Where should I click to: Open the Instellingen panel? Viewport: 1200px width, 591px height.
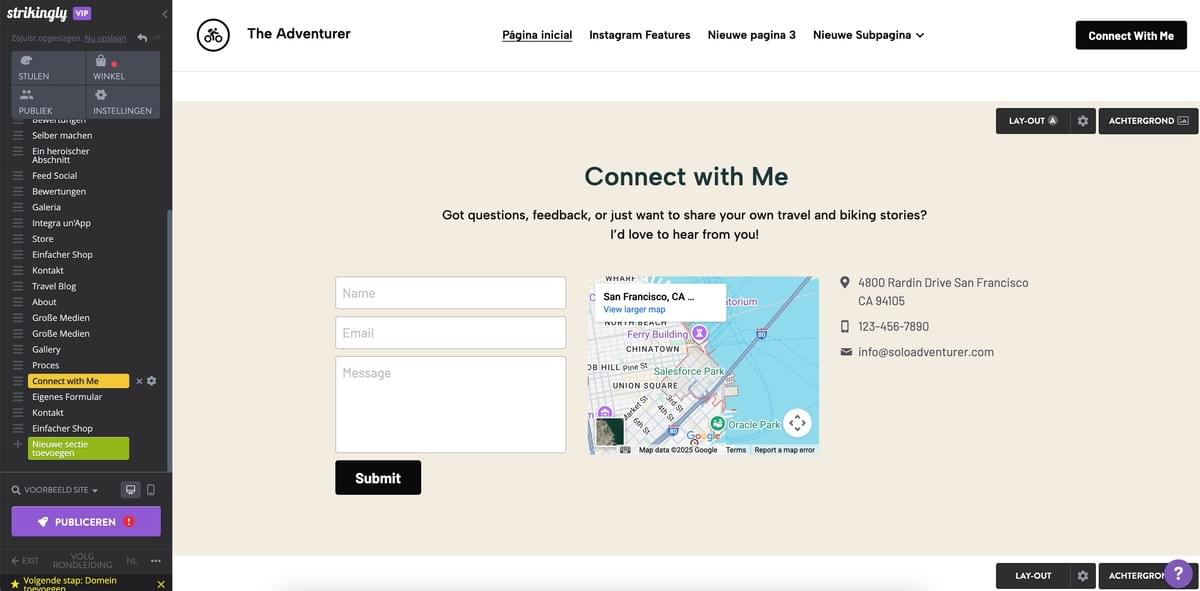point(123,102)
